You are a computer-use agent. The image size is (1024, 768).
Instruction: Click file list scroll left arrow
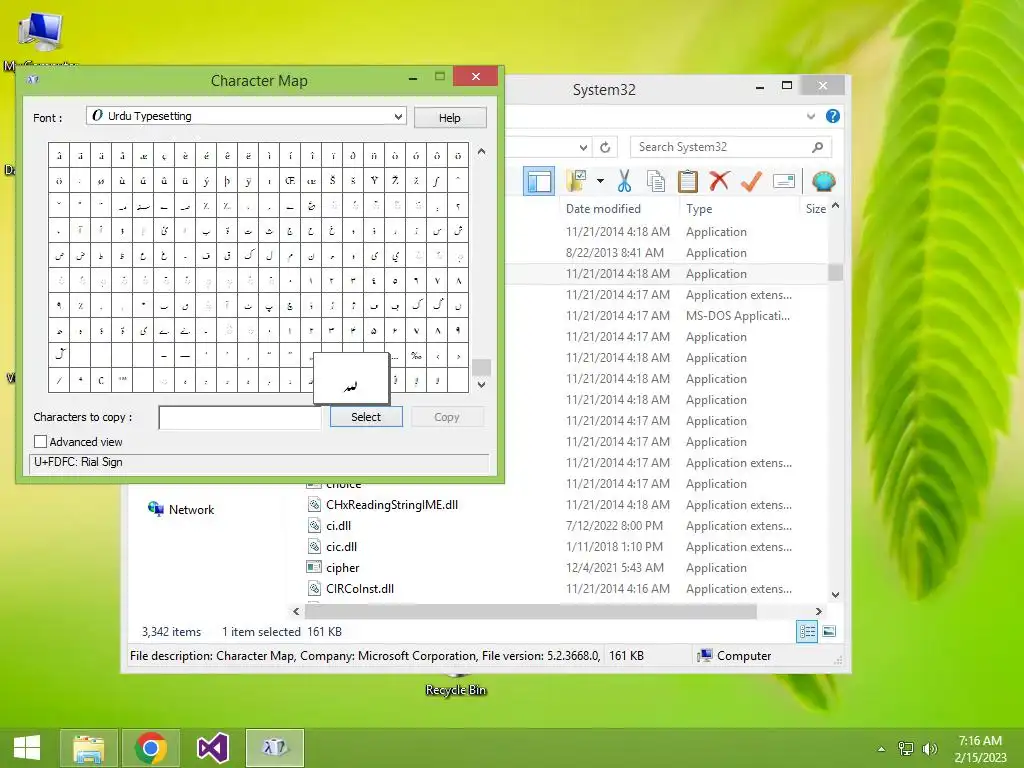[x=296, y=611]
